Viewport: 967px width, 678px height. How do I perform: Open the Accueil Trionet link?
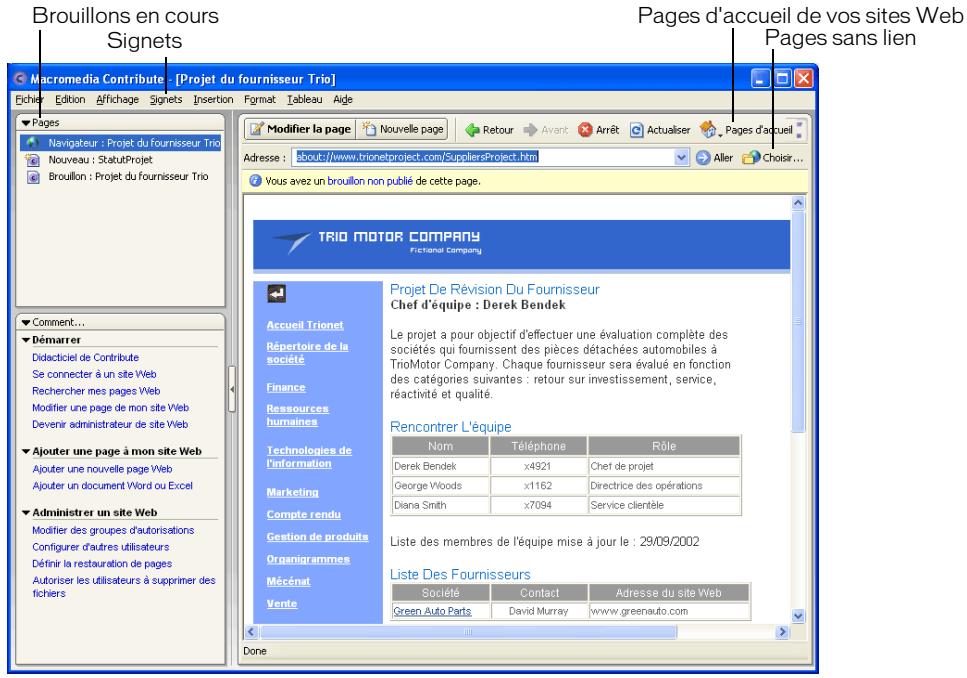click(305, 325)
